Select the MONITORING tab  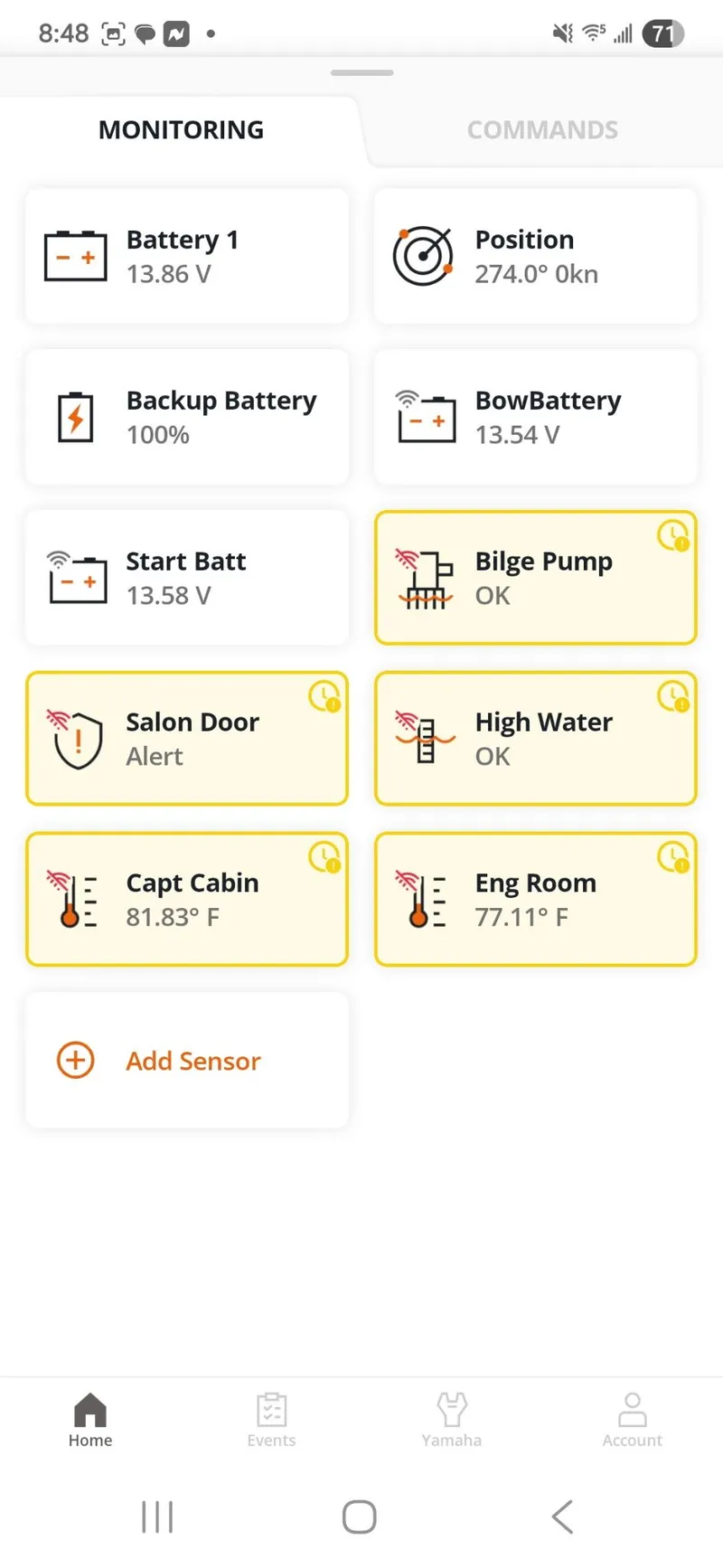[x=181, y=130]
